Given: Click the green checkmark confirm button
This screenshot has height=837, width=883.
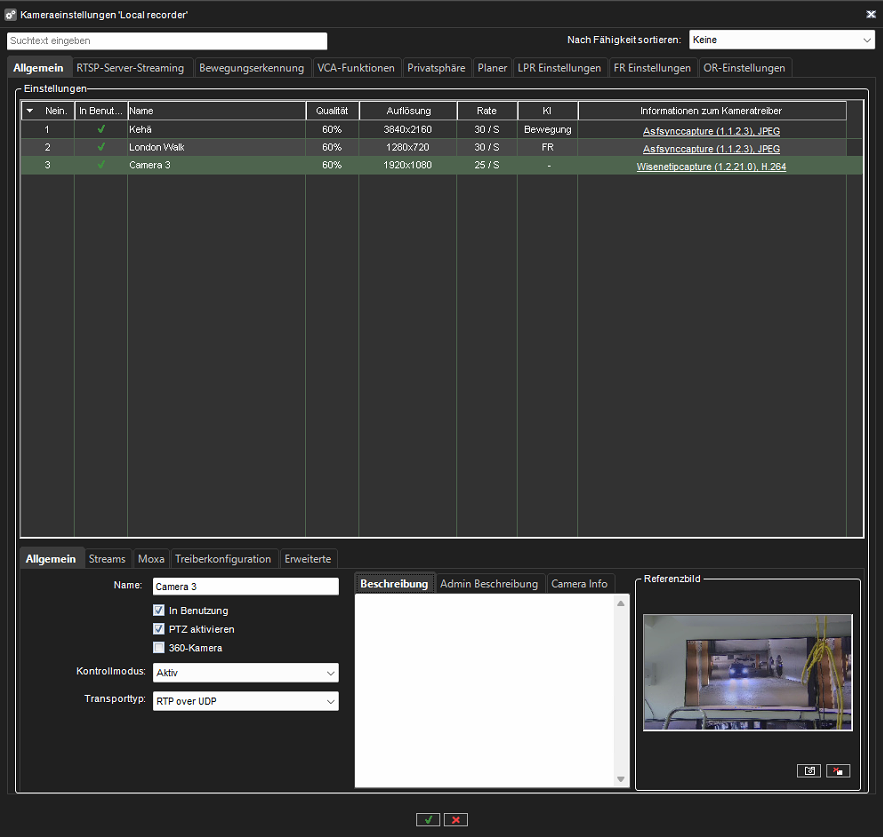Looking at the screenshot, I should [x=428, y=820].
